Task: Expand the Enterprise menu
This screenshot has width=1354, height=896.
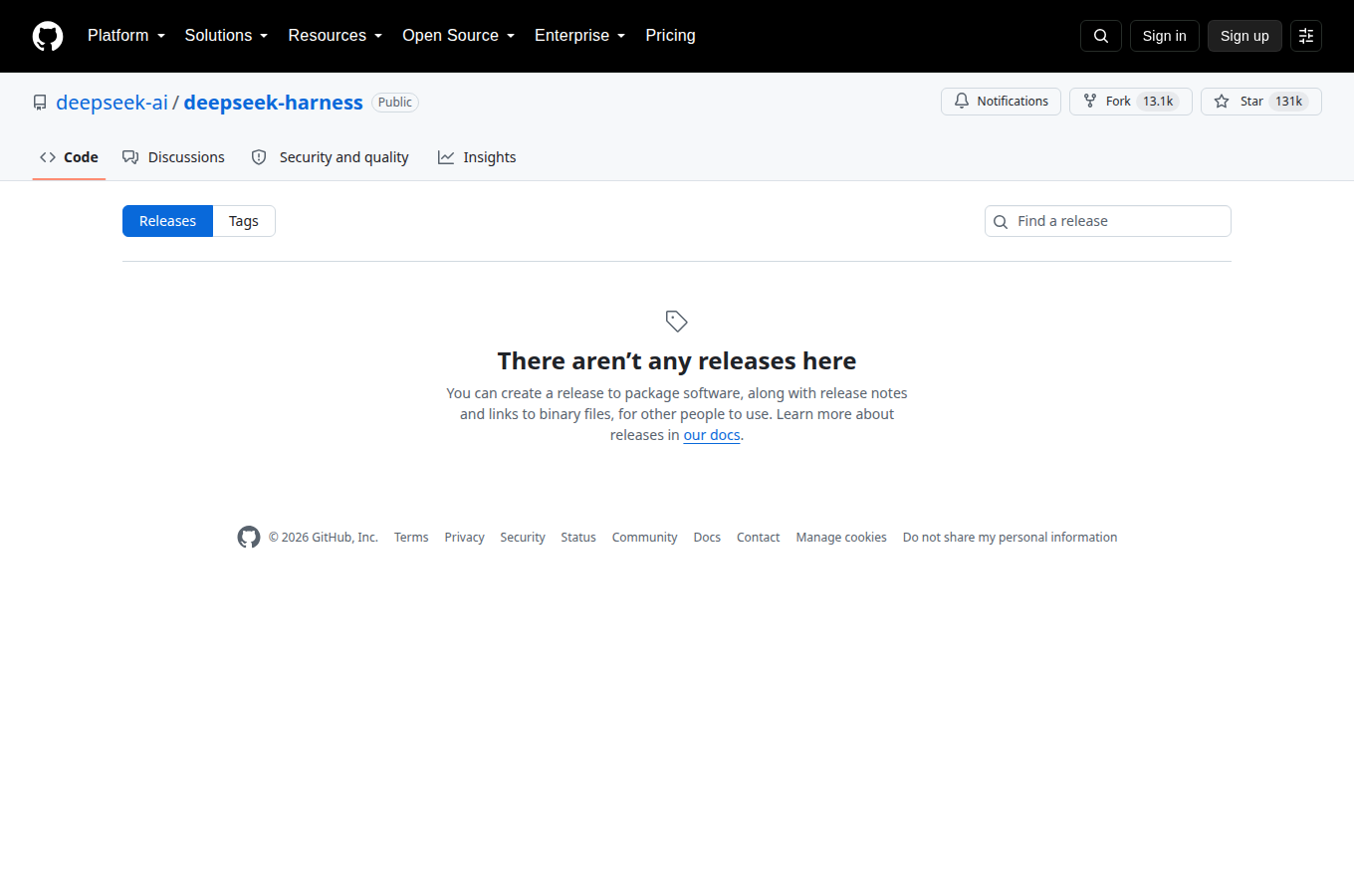Action: point(580,36)
